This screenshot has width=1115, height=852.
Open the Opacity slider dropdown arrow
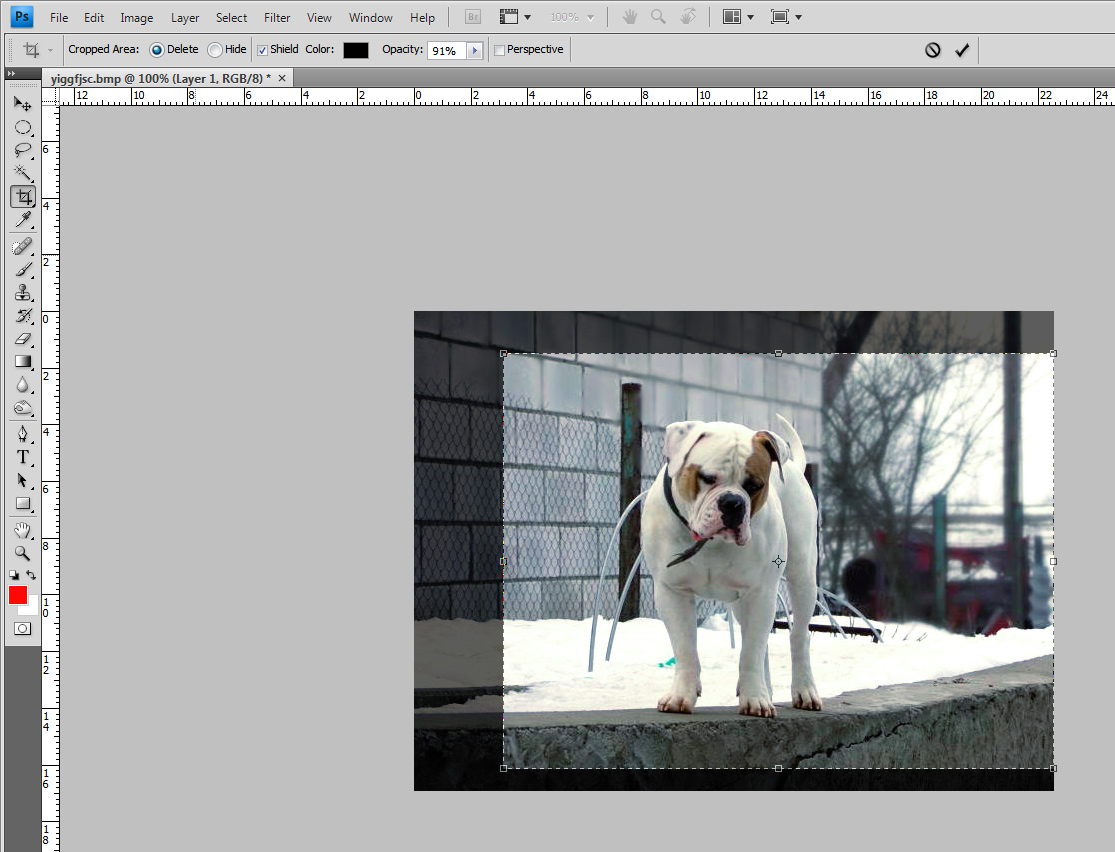click(475, 50)
